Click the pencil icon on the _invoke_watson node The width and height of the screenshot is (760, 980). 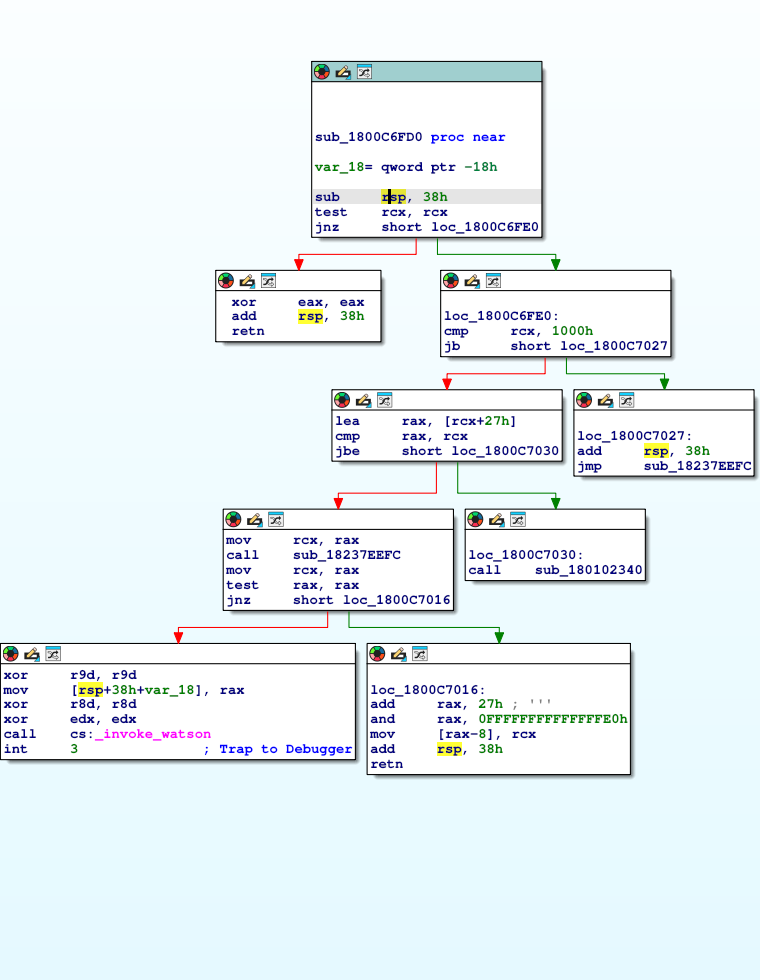click(32, 654)
